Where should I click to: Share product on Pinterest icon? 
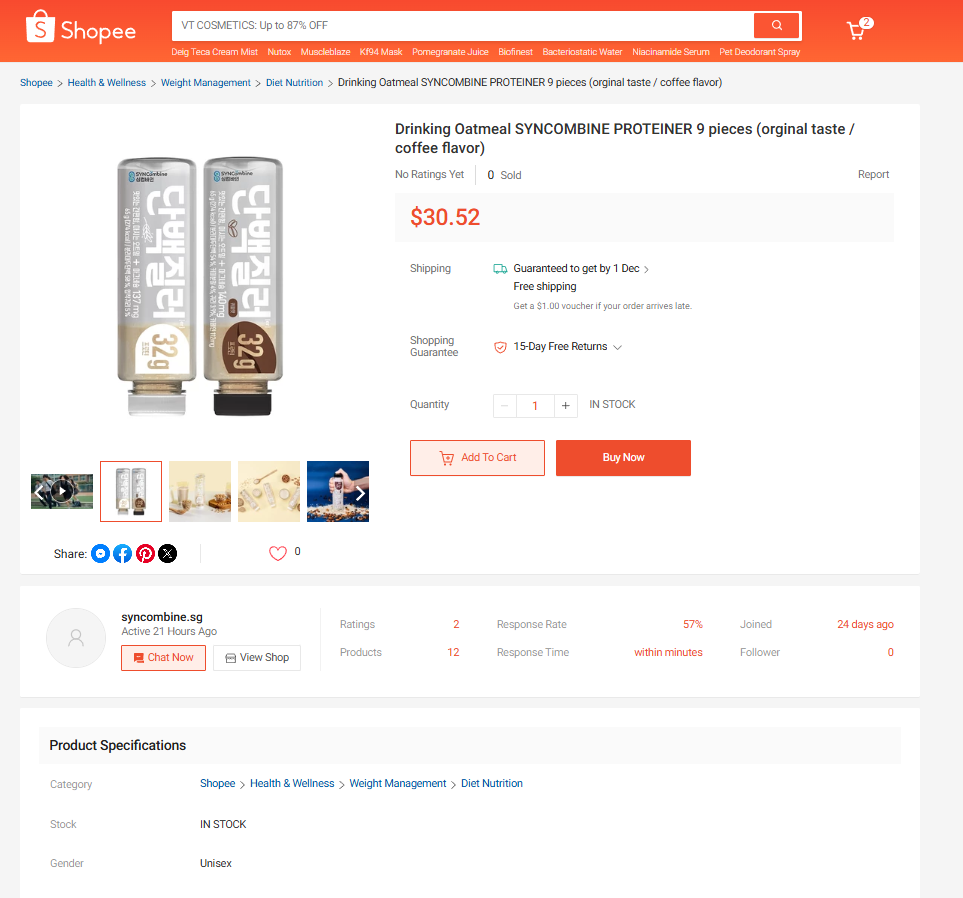(x=145, y=553)
